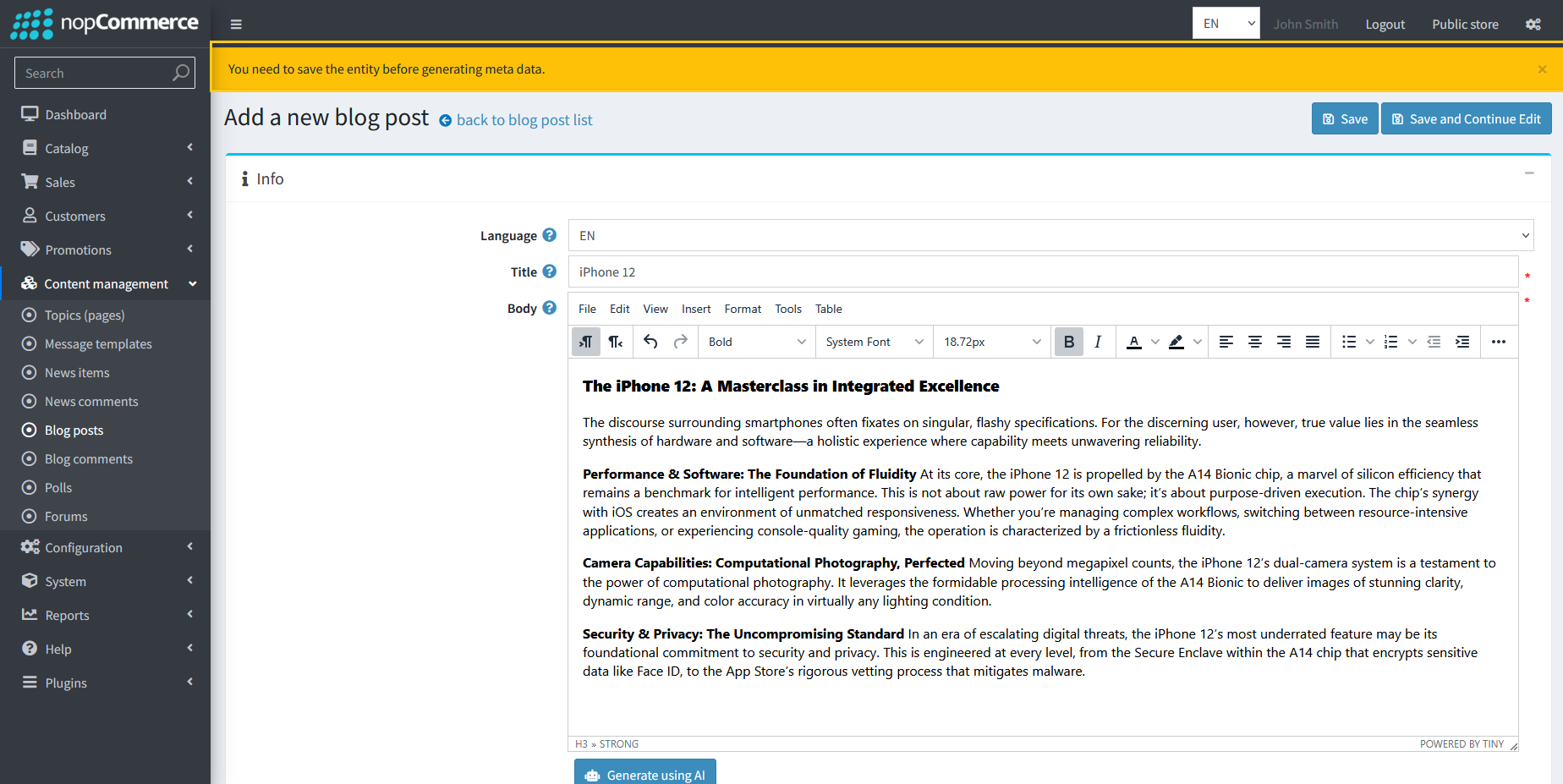Apply the text color swatch
This screenshot has height=784, width=1563.
pyautogui.click(x=1134, y=342)
